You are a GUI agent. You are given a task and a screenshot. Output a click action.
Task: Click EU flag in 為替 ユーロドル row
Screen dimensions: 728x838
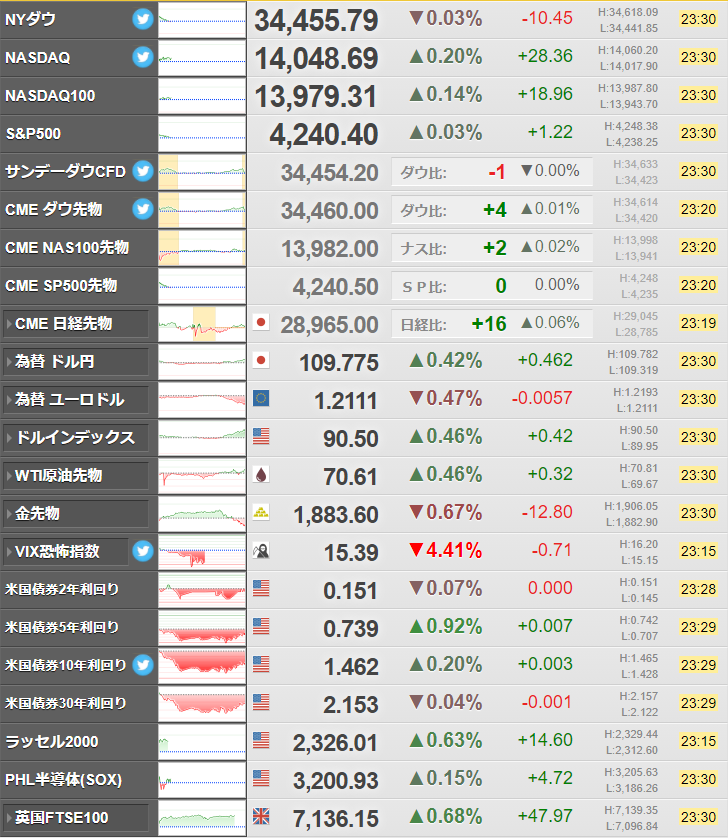(x=261, y=398)
